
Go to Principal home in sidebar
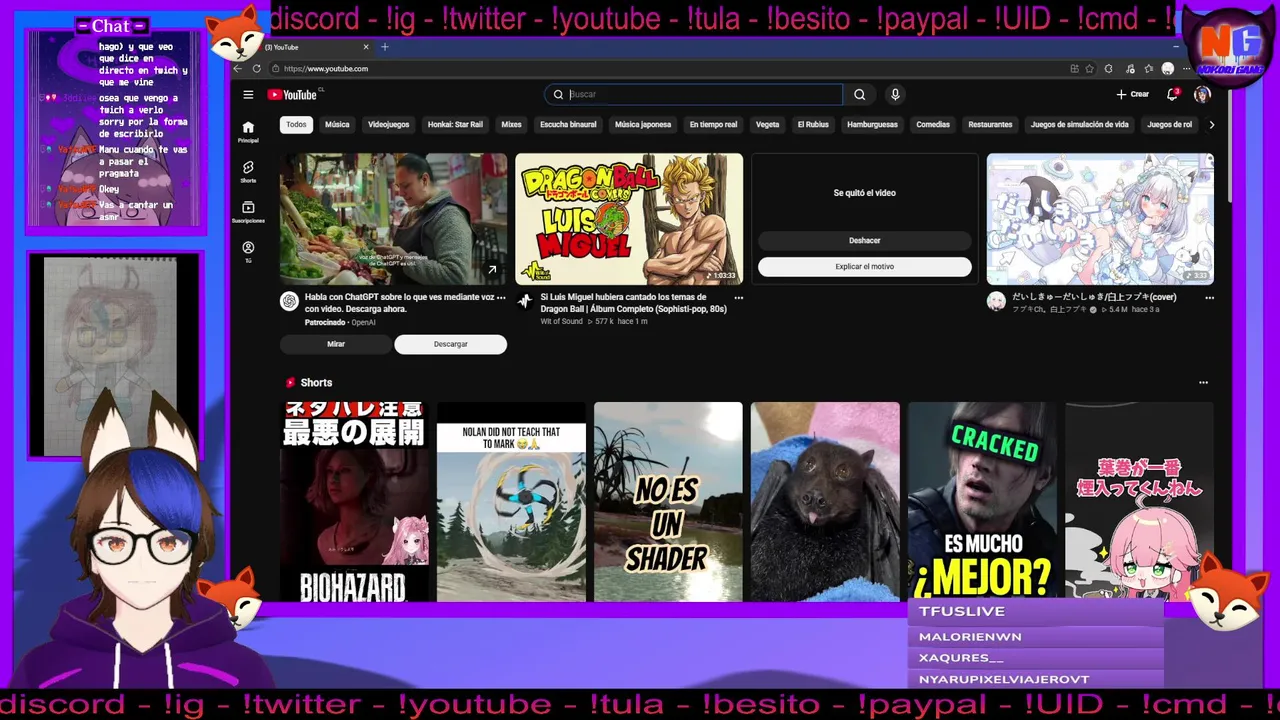pos(248,131)
